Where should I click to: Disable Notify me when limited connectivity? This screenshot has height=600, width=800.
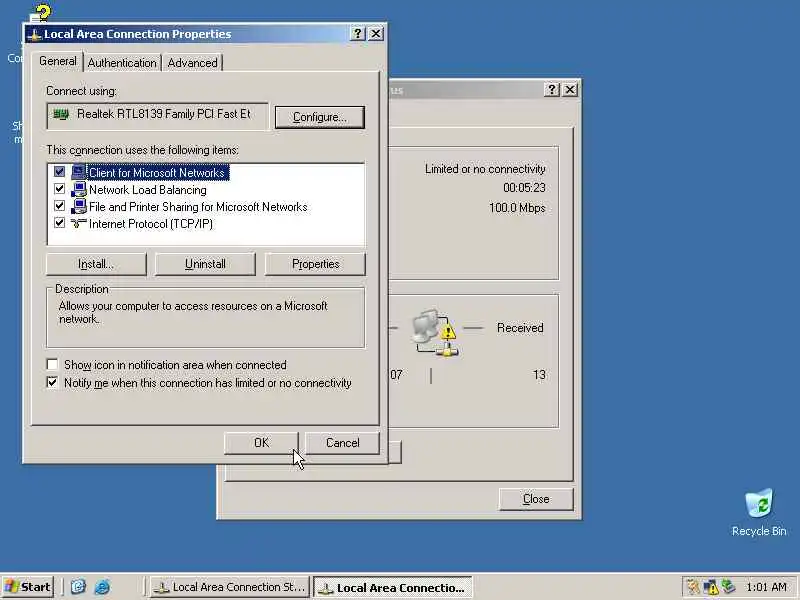pos(52,382)
